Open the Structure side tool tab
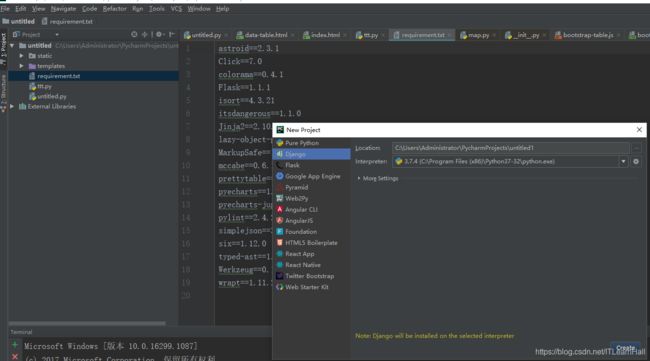Viewport: 650px width, 361px height. [x=3, y=93]
